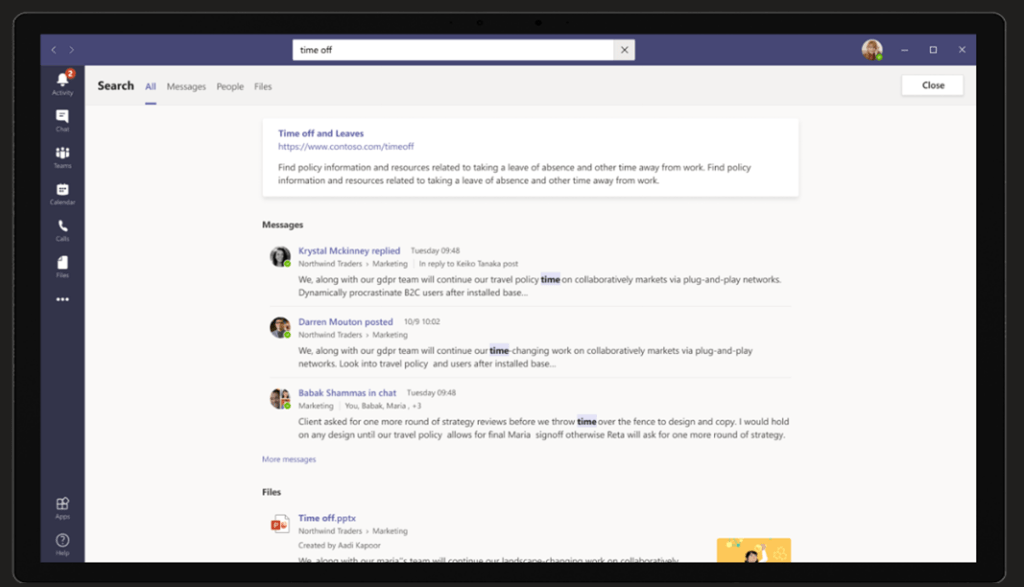Open the Calls icon

(62, 229)
